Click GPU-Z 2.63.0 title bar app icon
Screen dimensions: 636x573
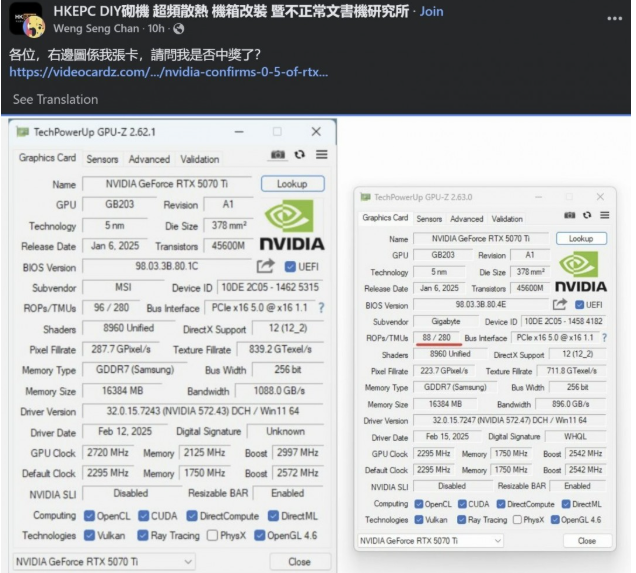coord(365,197)
